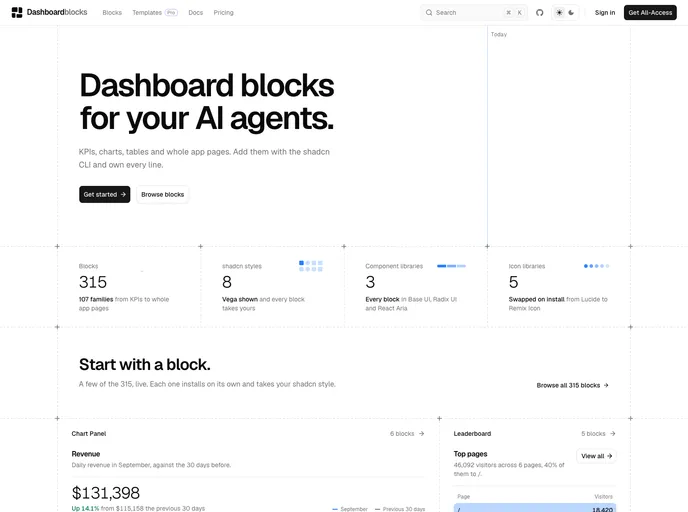Click the Component libraries count 3
Viewport: 688px width, 512px height.
point(370,282)
